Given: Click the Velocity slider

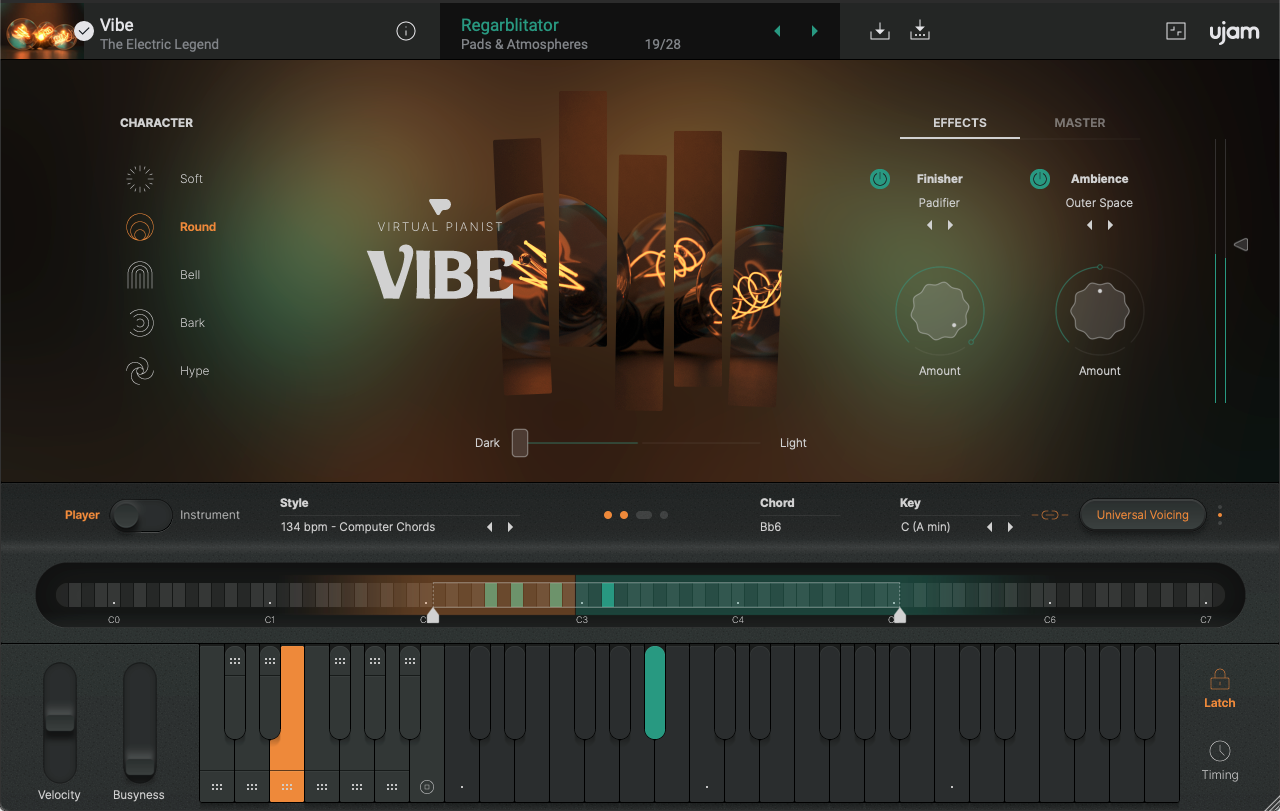Looking at the screenshot, I should (60, 722).
